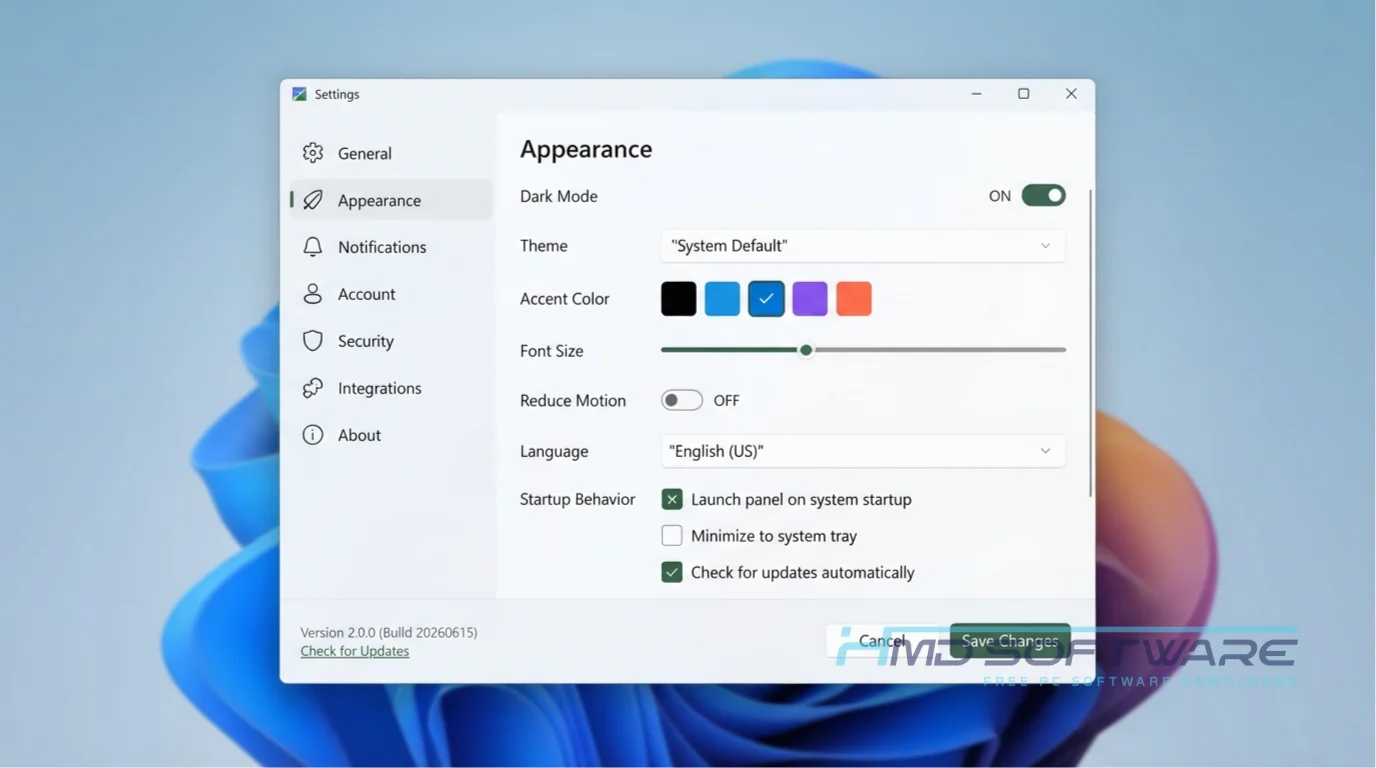Click the Security shield icon
Image resolution: width=1376 pixels, height=768 pixels.
click(x=313, y=341)
